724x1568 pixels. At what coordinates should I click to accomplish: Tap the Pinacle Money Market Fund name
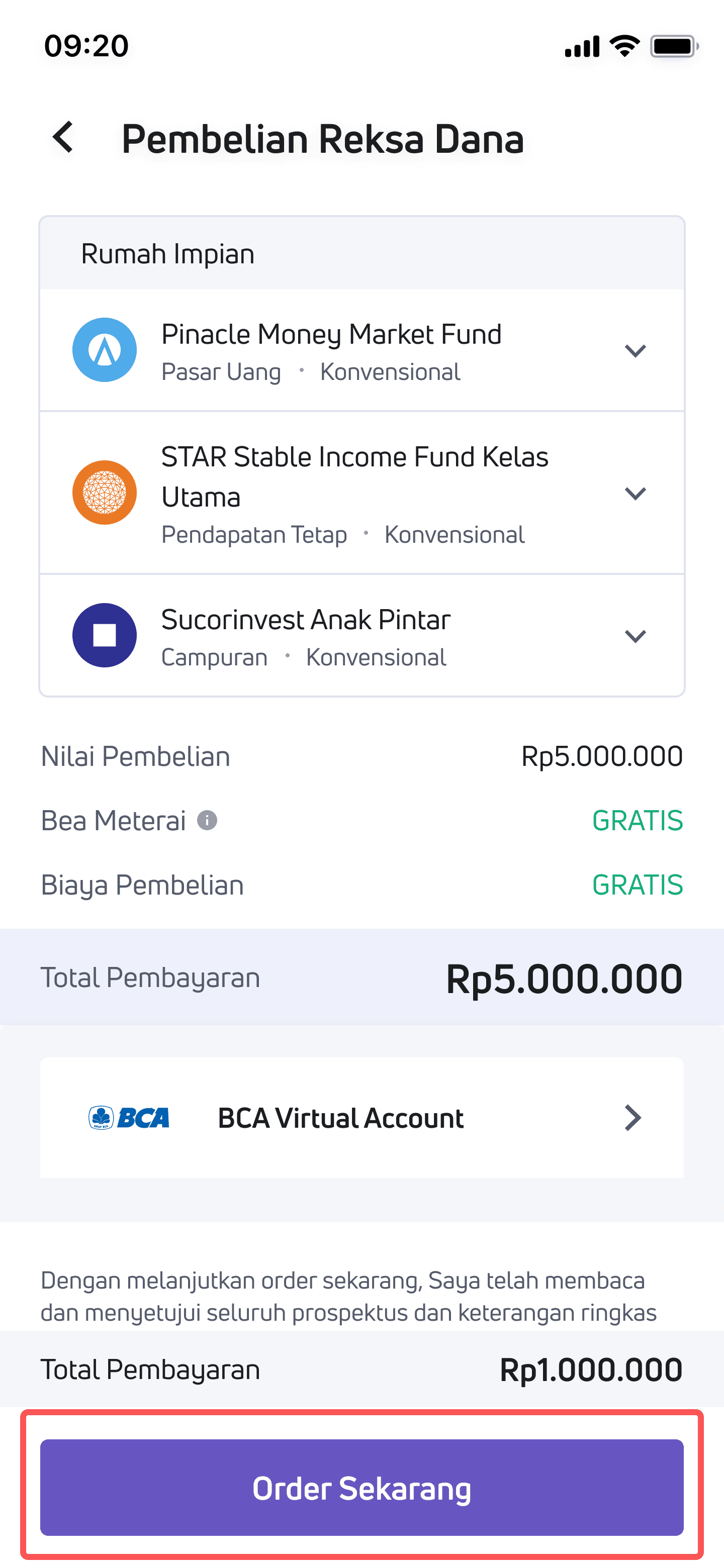point(331,334)
